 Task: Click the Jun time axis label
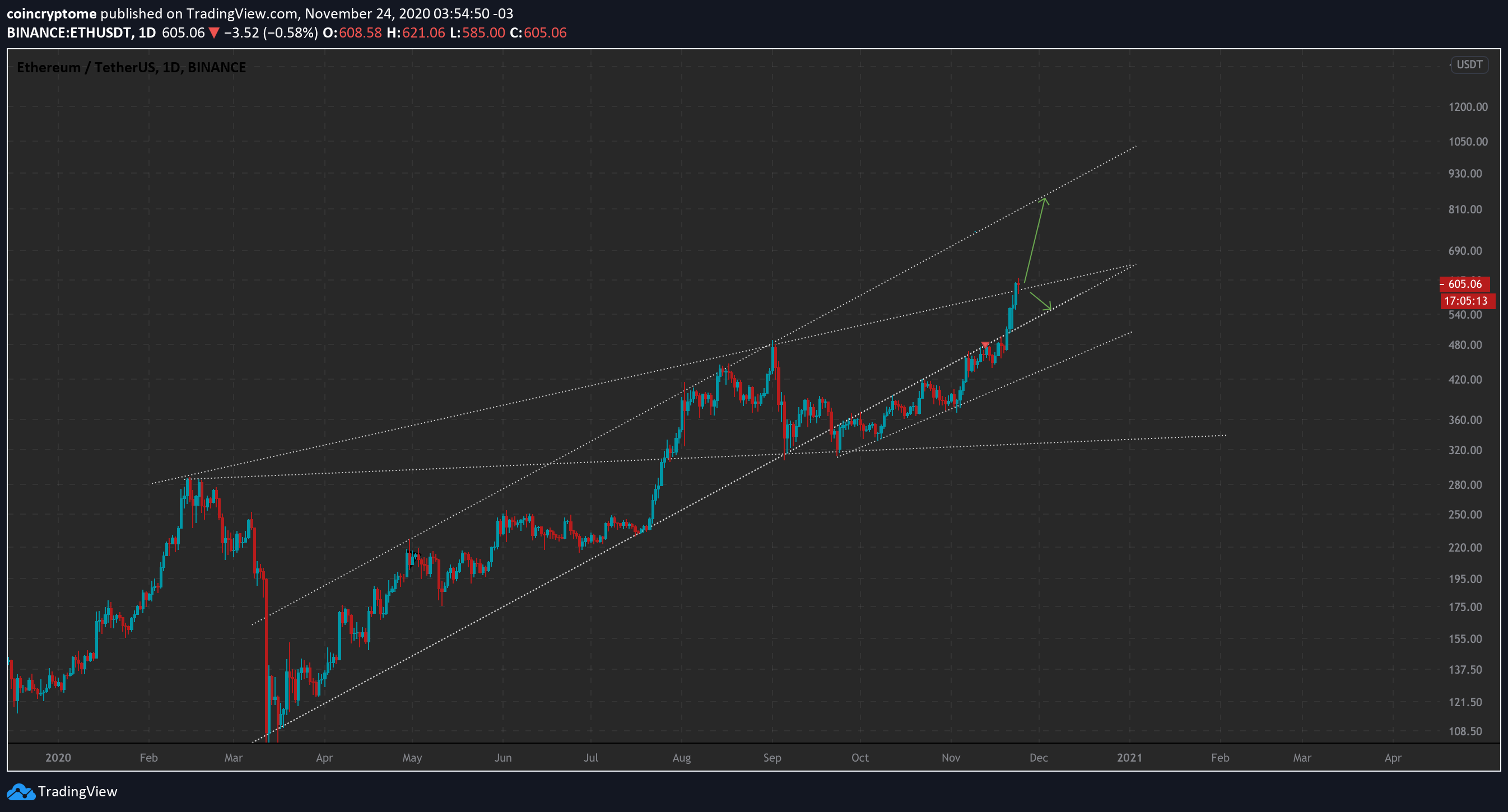click(503, 758)
